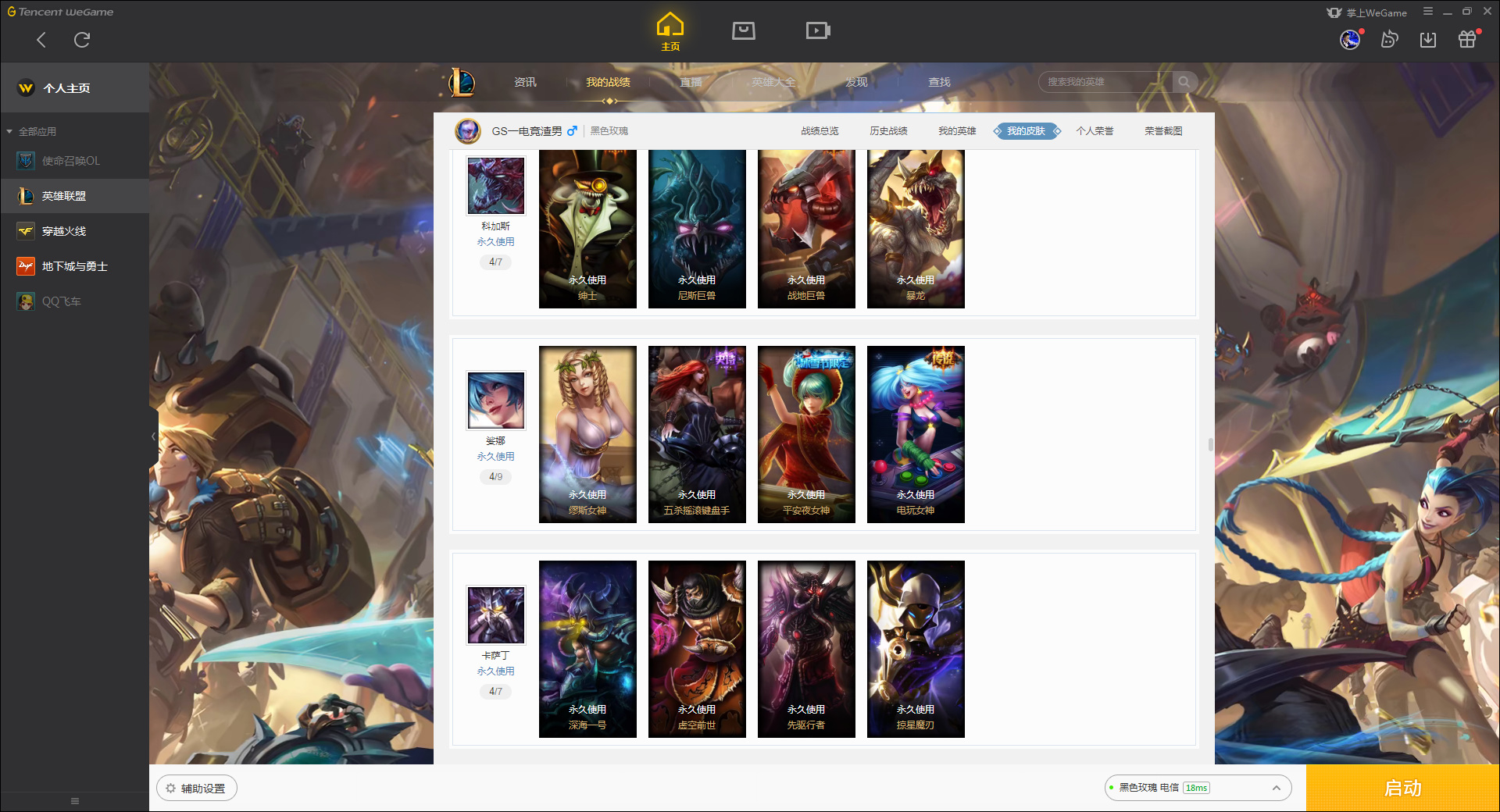Open the 尼斯巨兽 skin card
The image size is (1500, 812).
(697, 229)
